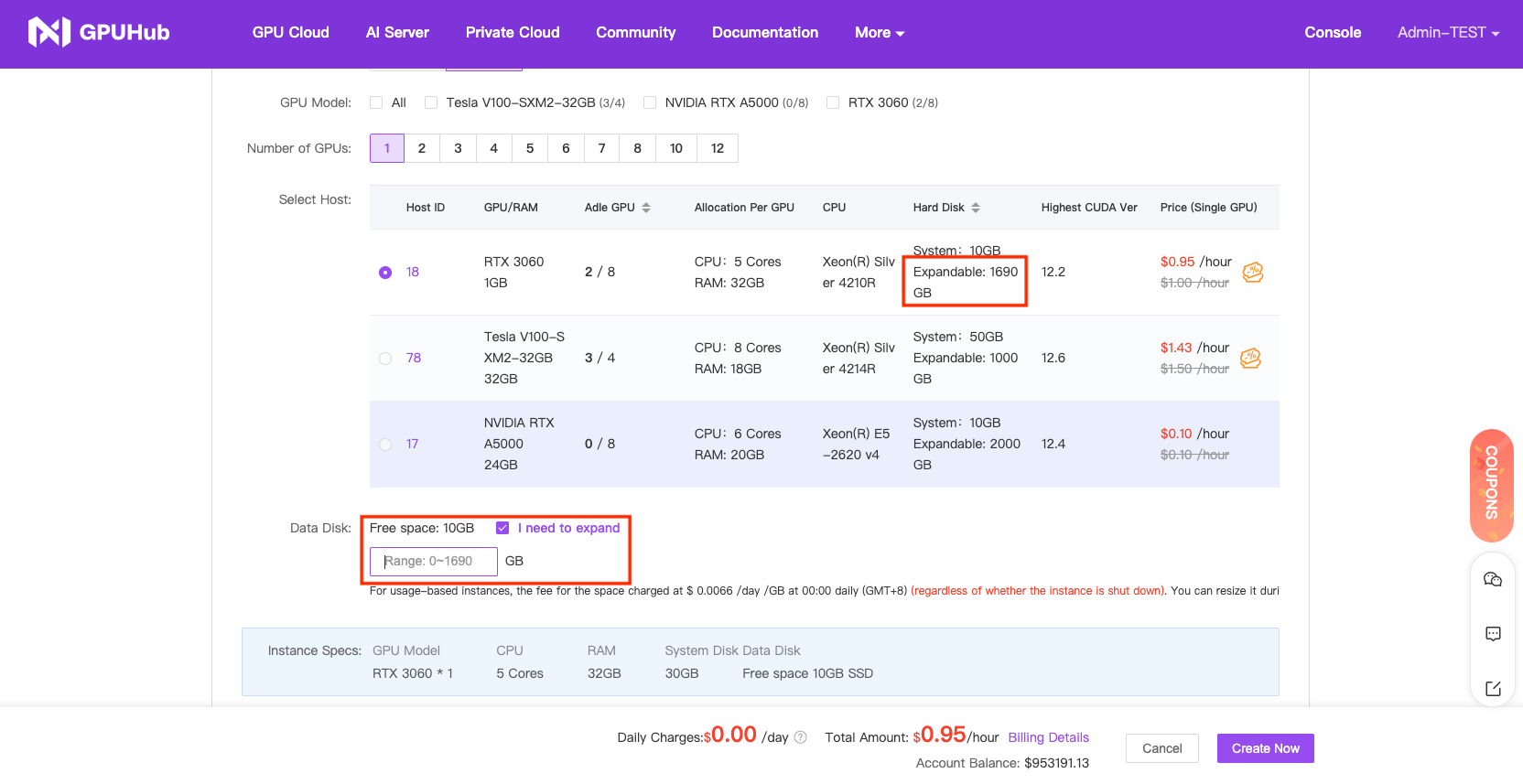Select 4 GPUs count
1523x784 pixels.
click(x=493, y=148)
